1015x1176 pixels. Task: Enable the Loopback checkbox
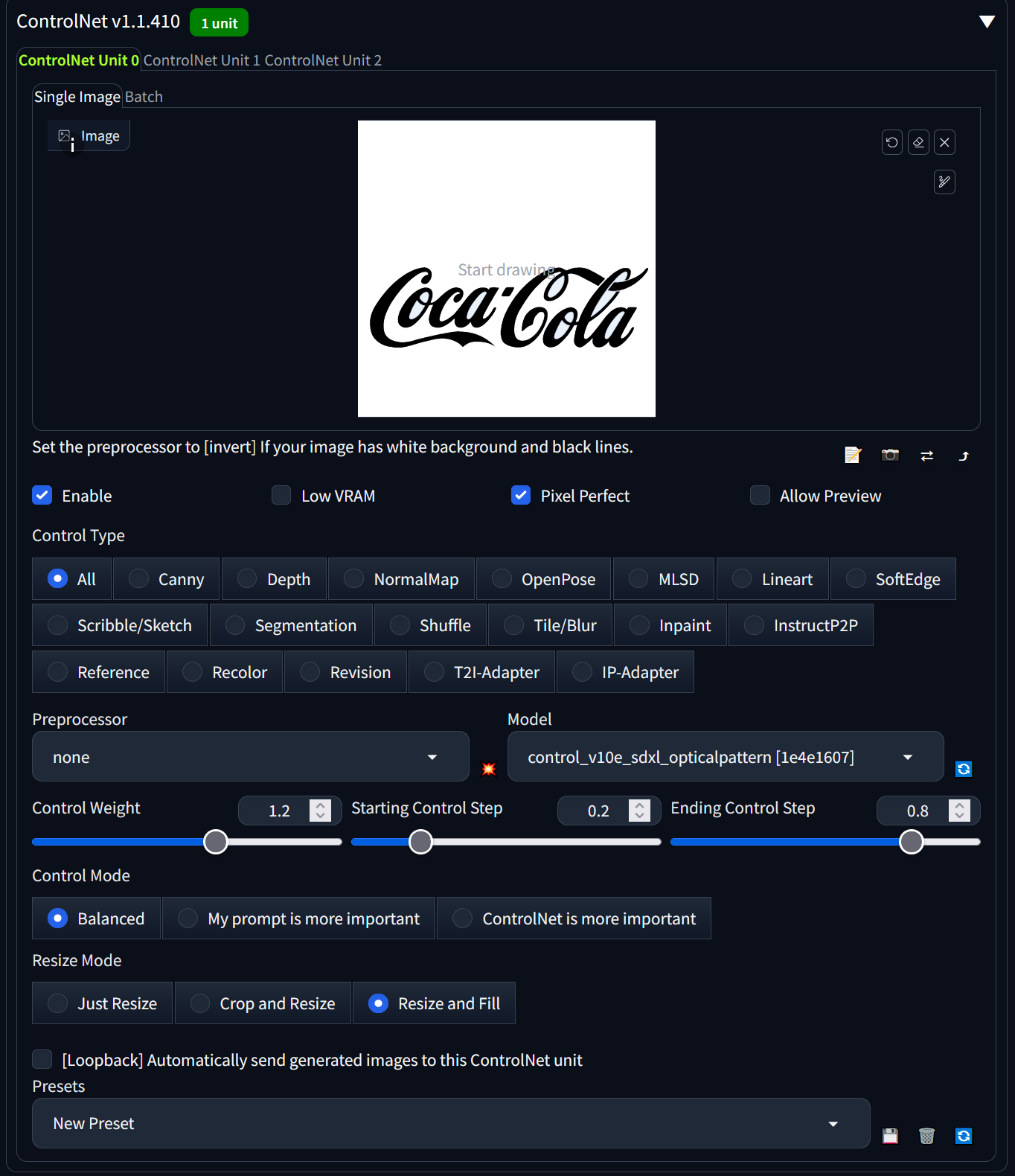42,1059
